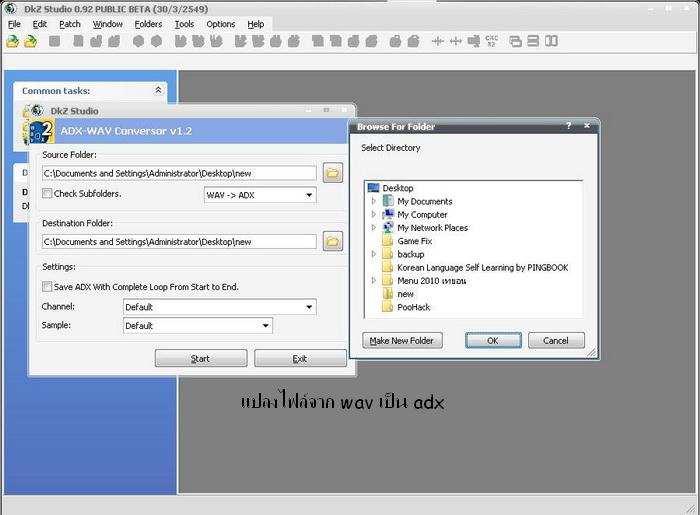Select 'backup' folder in the tree

pos(411,254)
